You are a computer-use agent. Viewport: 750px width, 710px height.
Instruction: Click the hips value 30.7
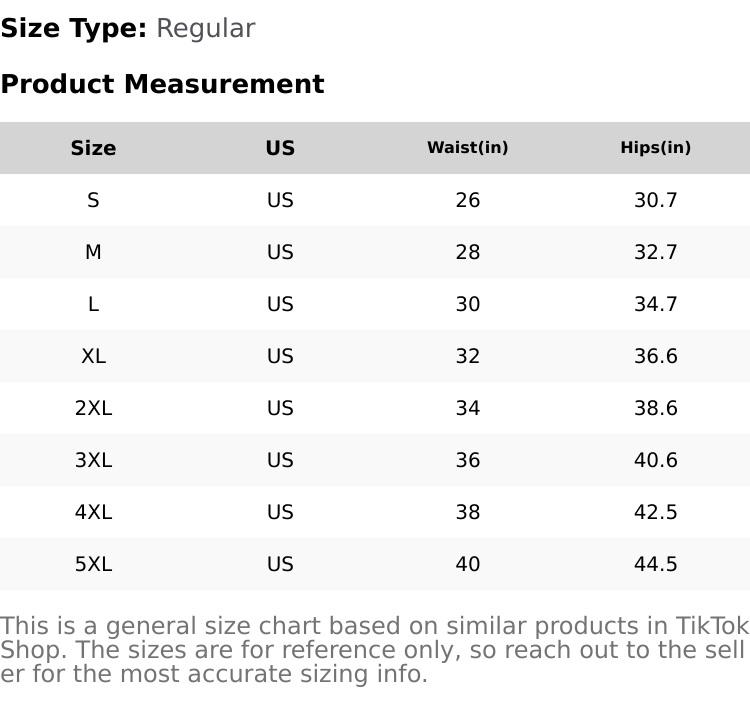pos(655,200)
